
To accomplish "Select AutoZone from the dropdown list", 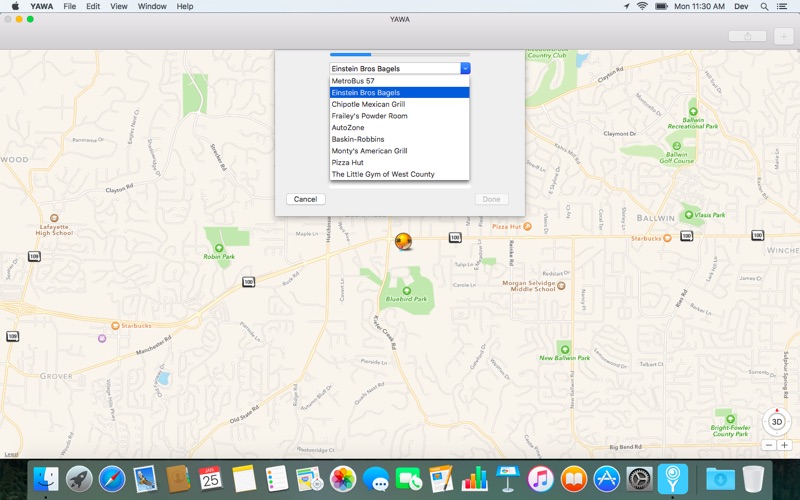I will tap(399, 128).
